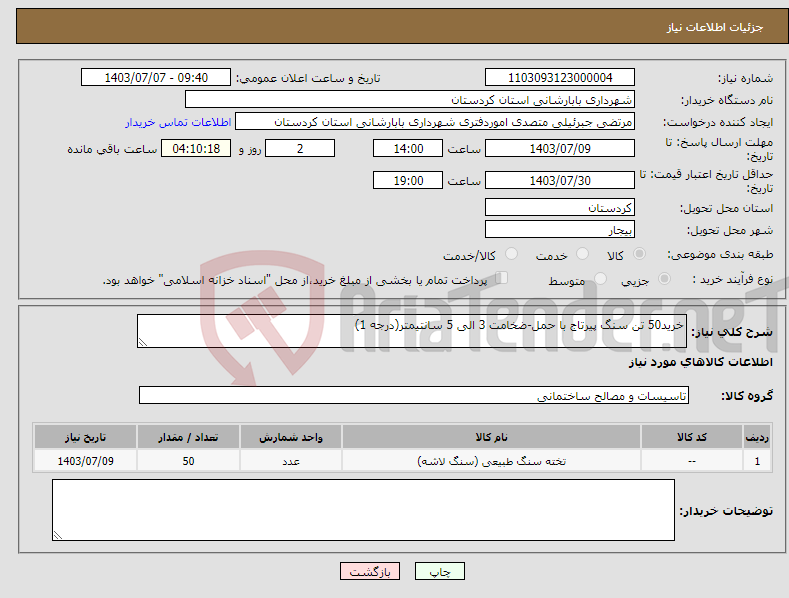
Task: Click the واحد شمارش column header
Action: point(291,437)
